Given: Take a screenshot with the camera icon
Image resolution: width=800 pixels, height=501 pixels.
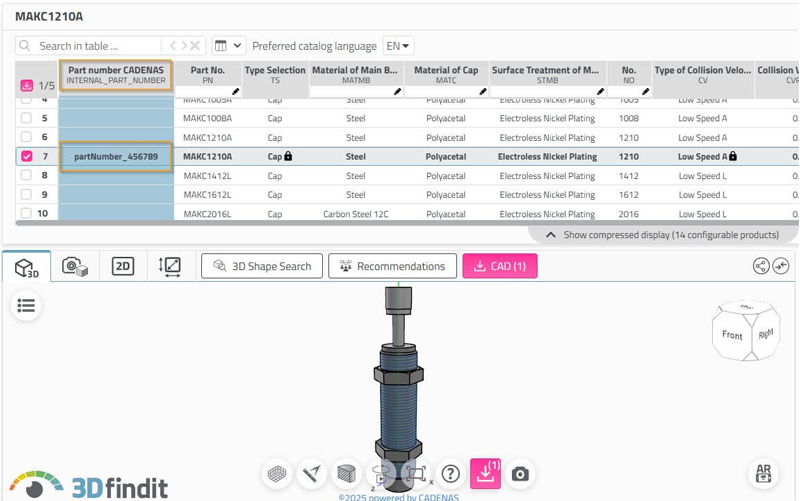Looking at the screenshot, I should coord(520,474).
